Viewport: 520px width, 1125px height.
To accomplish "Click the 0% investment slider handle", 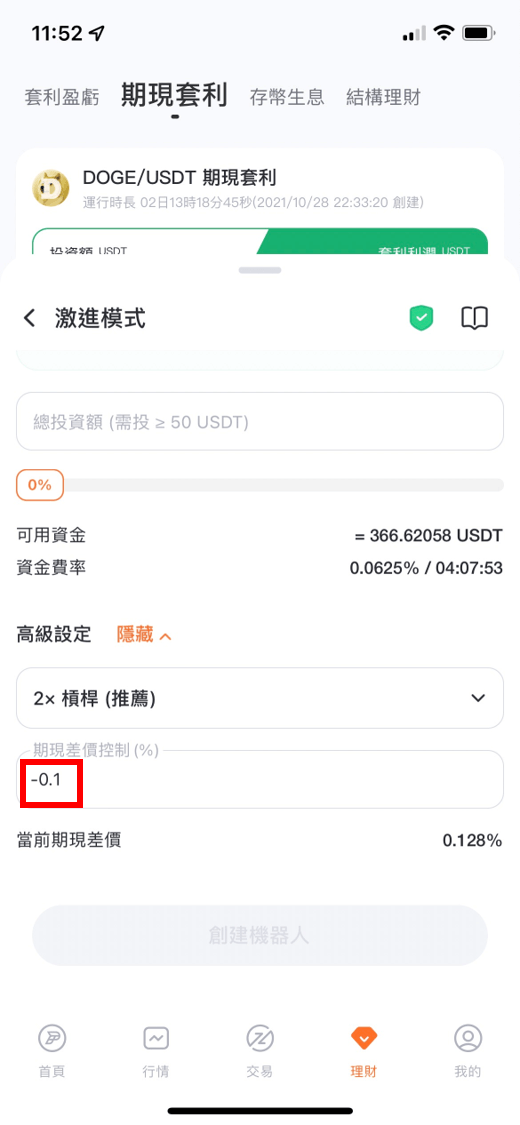I will 40,485.
